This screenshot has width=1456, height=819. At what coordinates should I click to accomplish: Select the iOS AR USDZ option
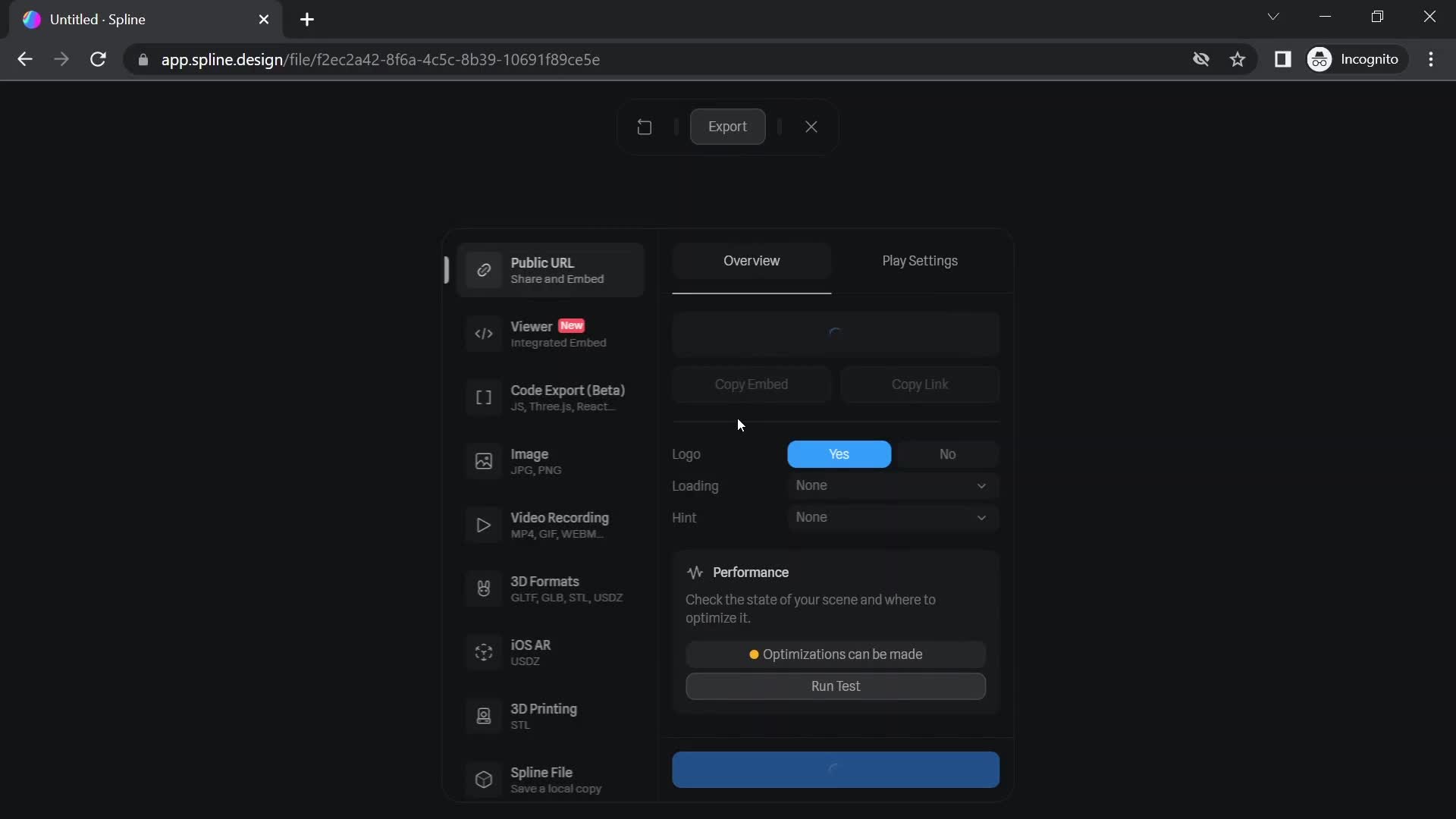551,652
